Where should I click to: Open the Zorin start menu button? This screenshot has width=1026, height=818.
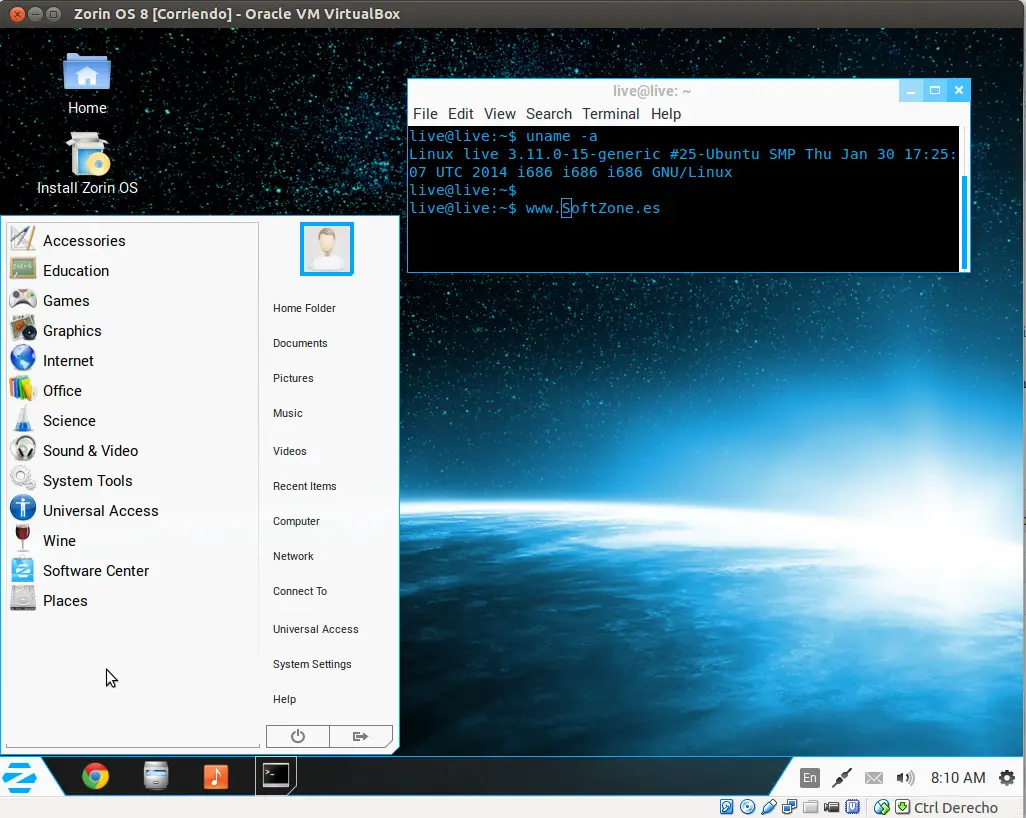22,776
